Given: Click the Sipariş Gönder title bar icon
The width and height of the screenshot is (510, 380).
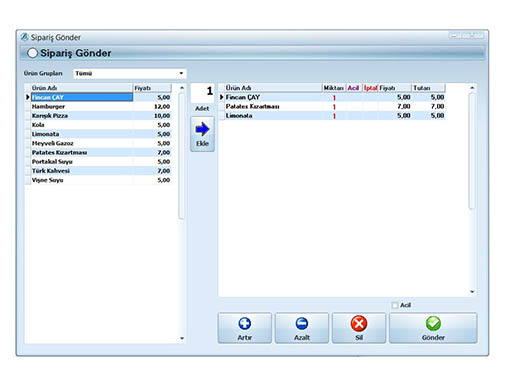Looking at the screenshot, I should 24,37.
